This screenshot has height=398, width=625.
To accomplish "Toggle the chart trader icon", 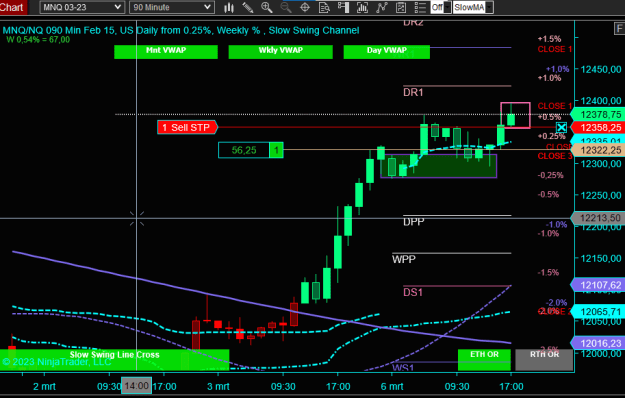I will pyautogui.click(x=343, y=7).
